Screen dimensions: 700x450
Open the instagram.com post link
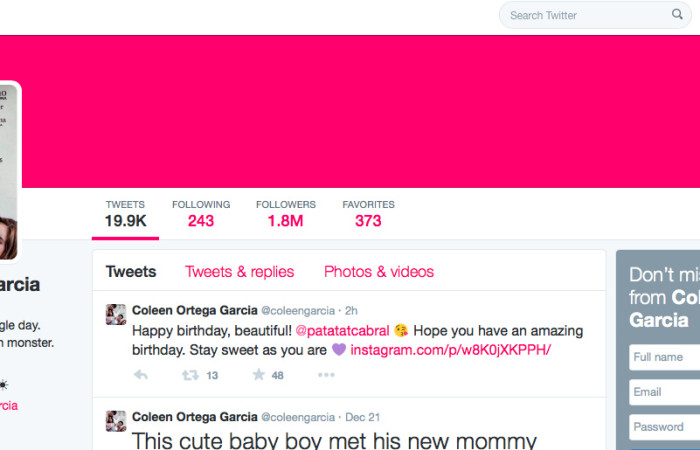(x=451, y=350)
